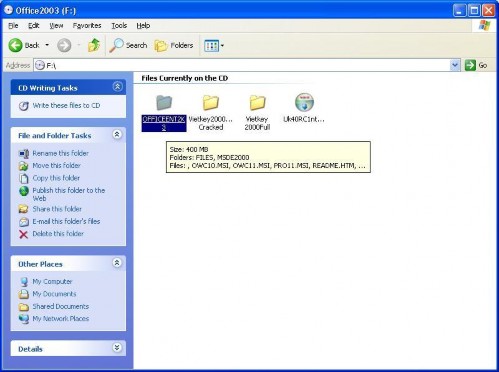Click Share this folder link
This screenshot has width=499, height=372.
click(x=57, y=209)
